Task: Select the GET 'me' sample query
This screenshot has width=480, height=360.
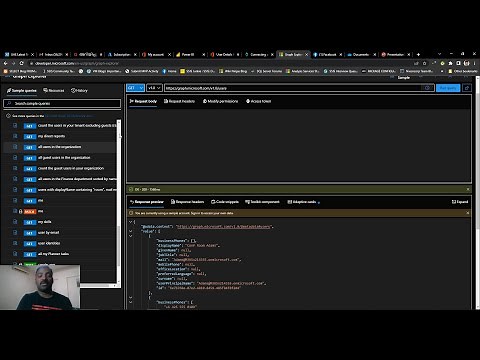Action: pos(40,200)
